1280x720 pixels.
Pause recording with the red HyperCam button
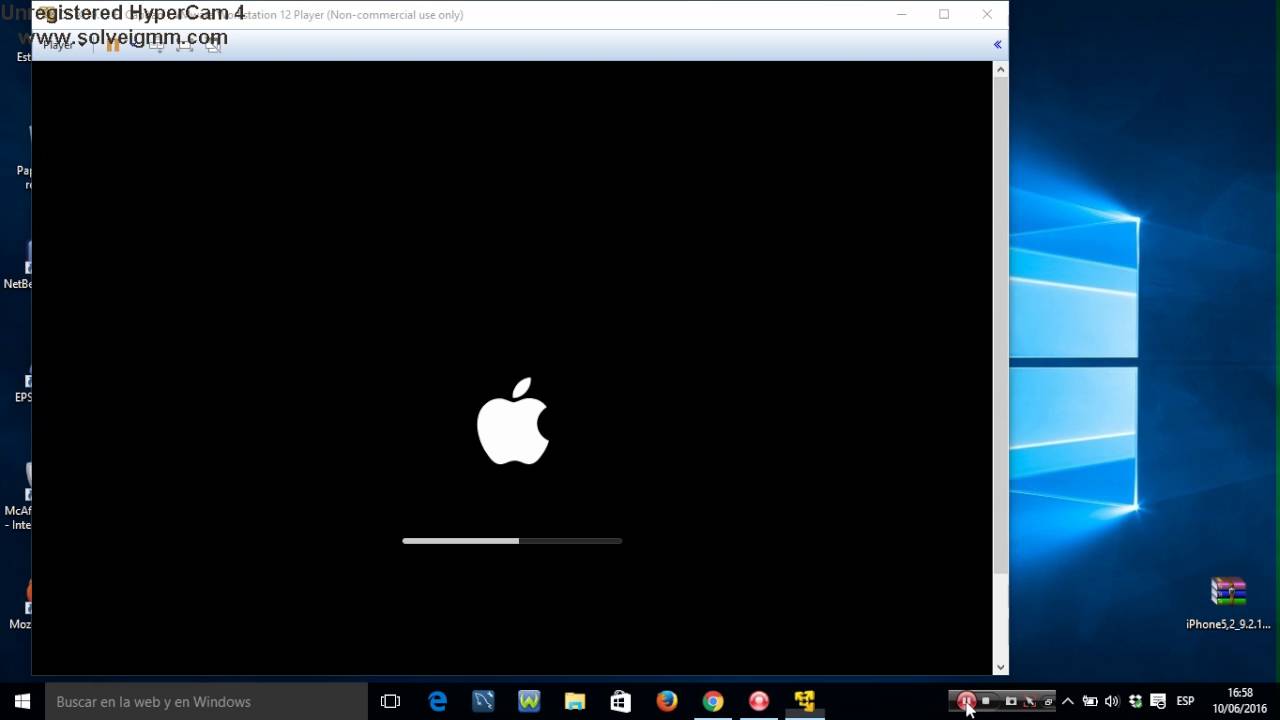pyautogui.click(x=966, y=701)
